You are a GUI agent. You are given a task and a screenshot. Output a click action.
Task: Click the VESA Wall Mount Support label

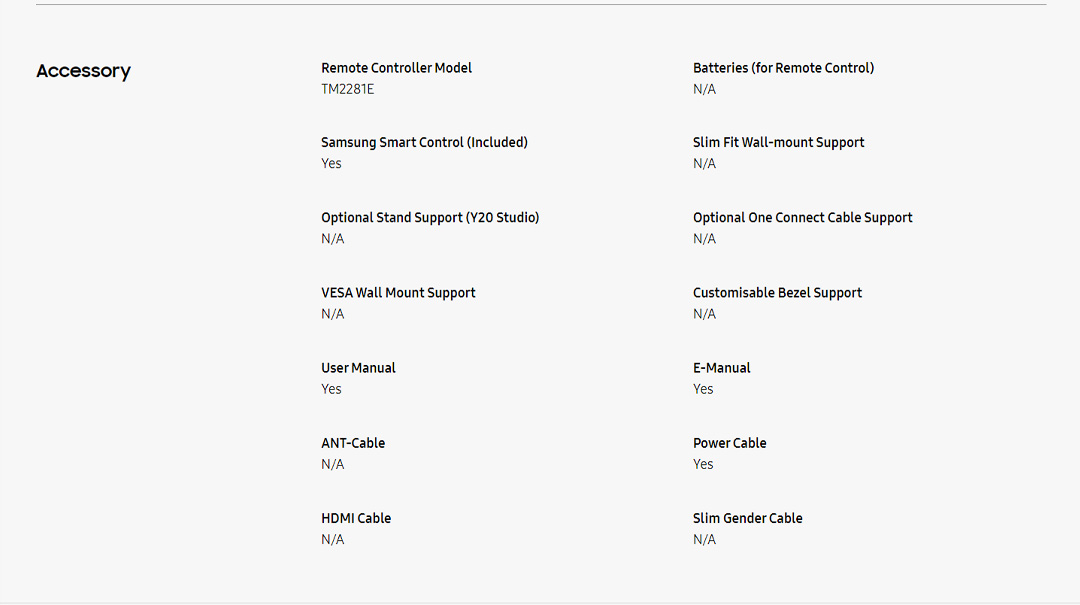pos(398,293)
